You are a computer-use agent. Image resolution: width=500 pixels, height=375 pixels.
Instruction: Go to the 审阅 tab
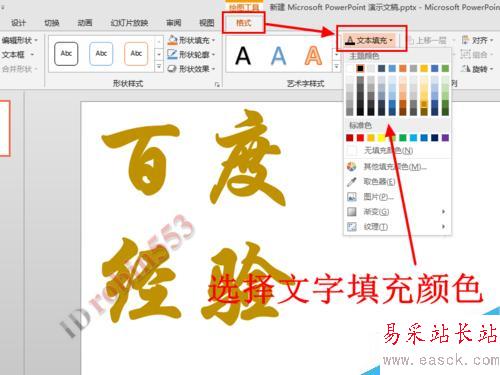[x=174, y=23]
